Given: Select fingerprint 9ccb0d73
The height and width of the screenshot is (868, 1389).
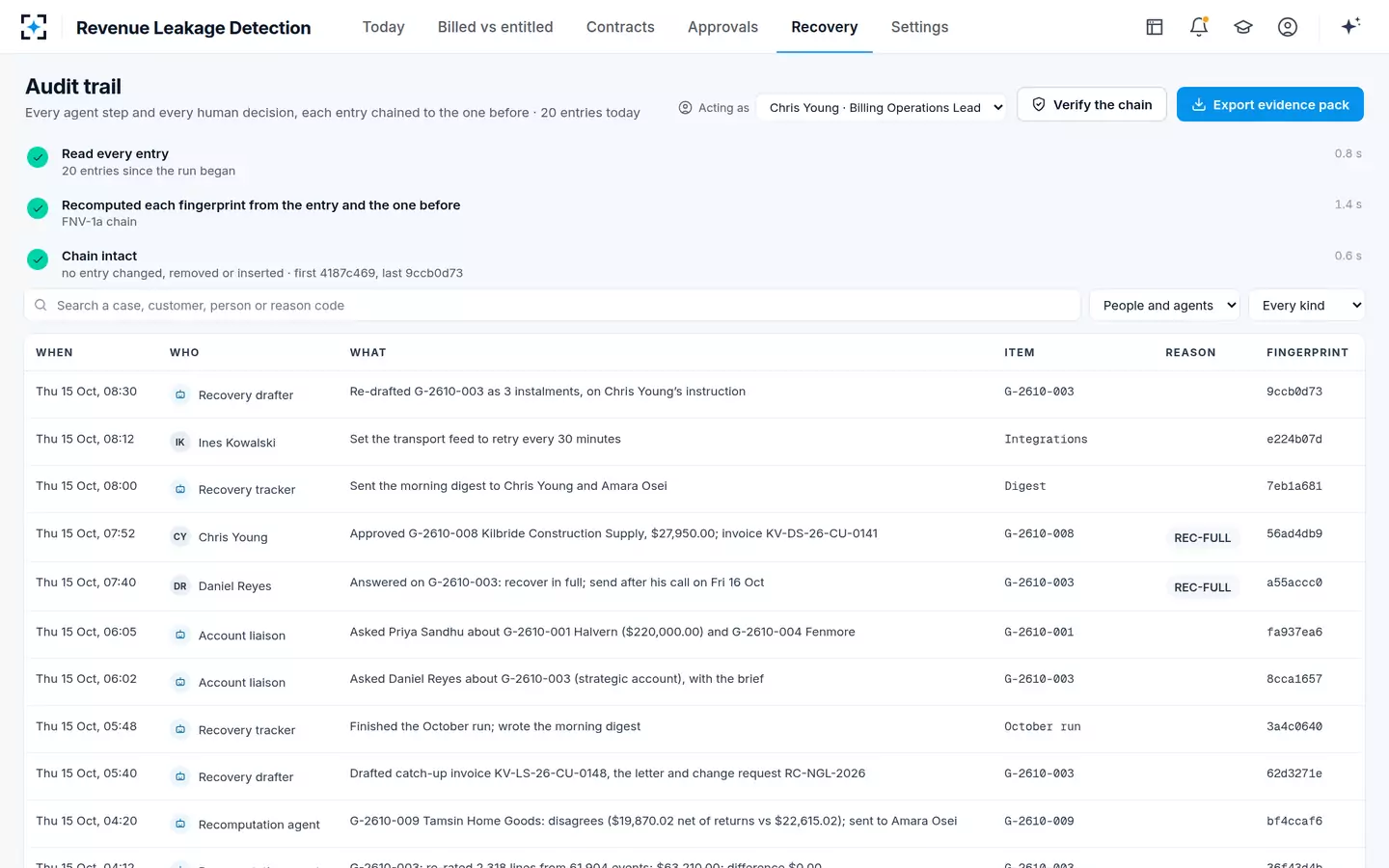Looking at the screenshot, I should point(1294,392).
